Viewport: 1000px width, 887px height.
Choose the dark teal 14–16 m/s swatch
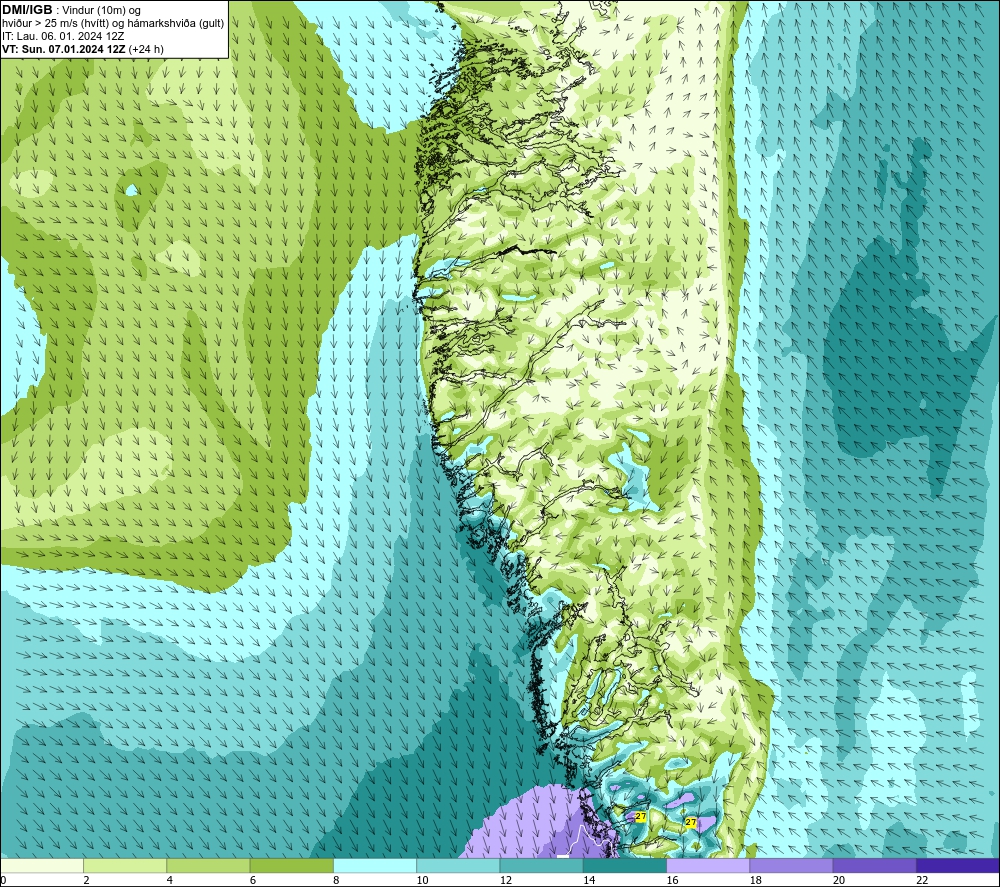click(x=625, y=865)
